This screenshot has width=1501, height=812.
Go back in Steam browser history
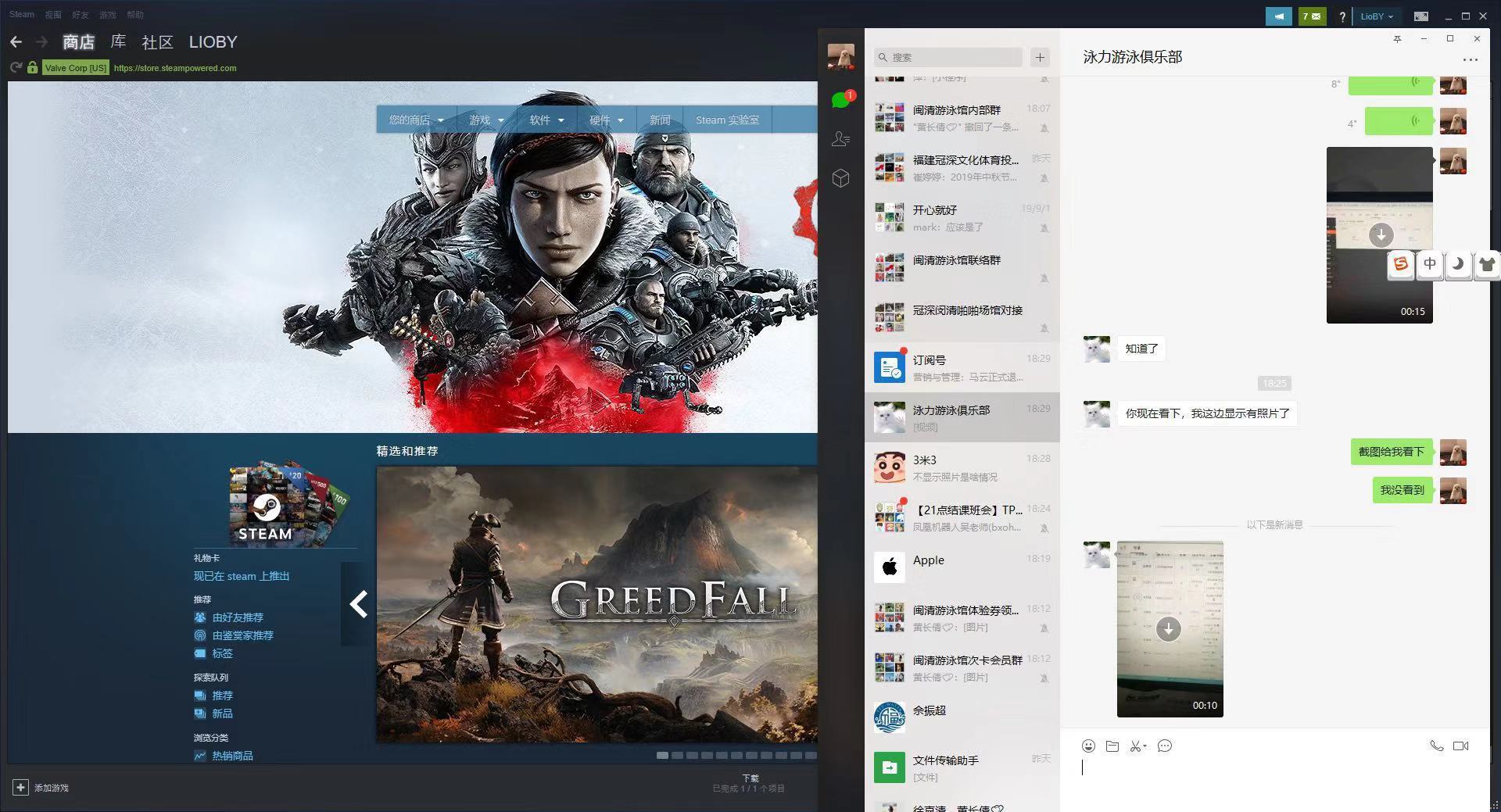(x=16, y=42)
